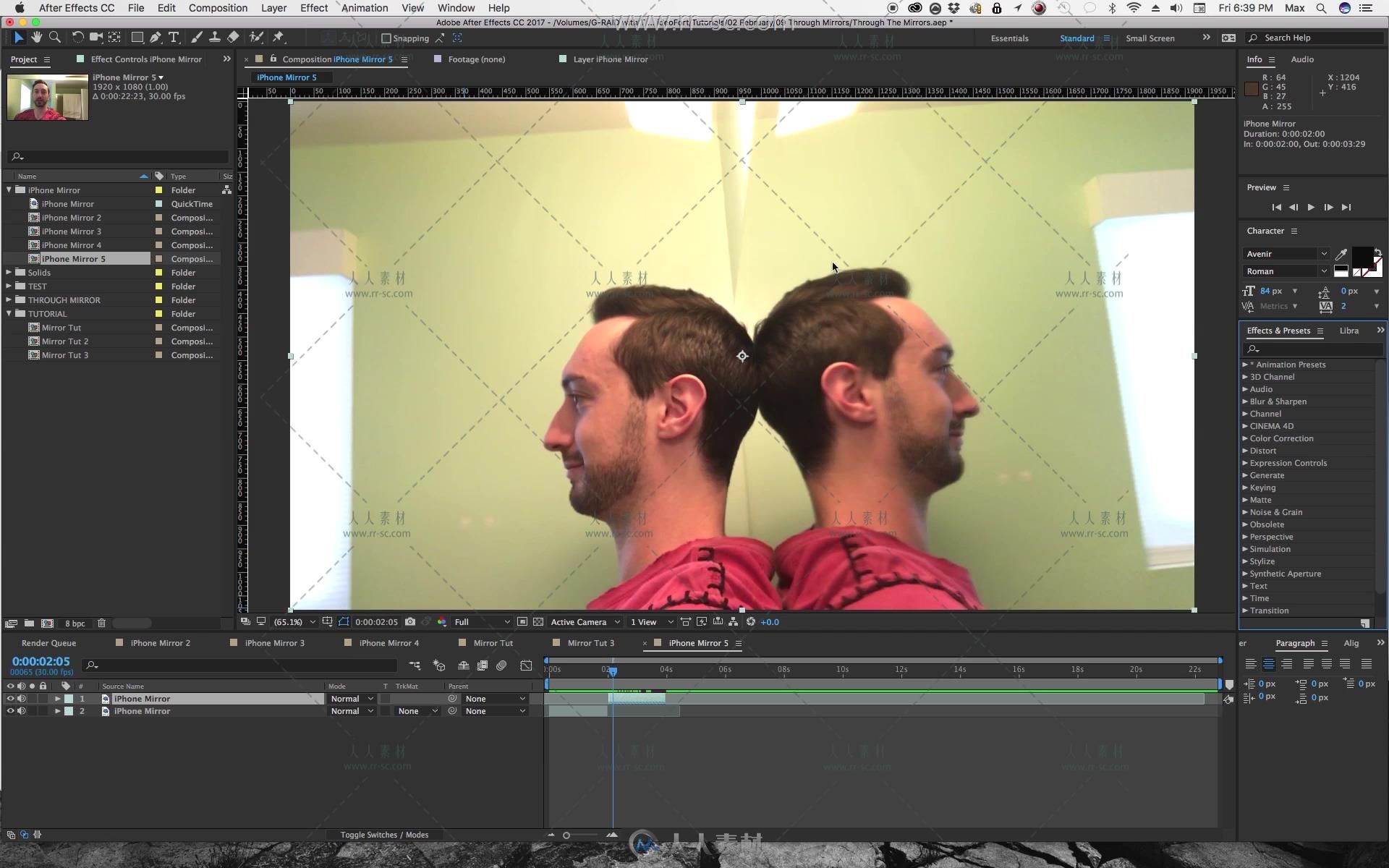Image resolution: width=1389 pixels, height=868 pixels.
Task: Open the fill color swatch in Character panel
Action: 1362,256
